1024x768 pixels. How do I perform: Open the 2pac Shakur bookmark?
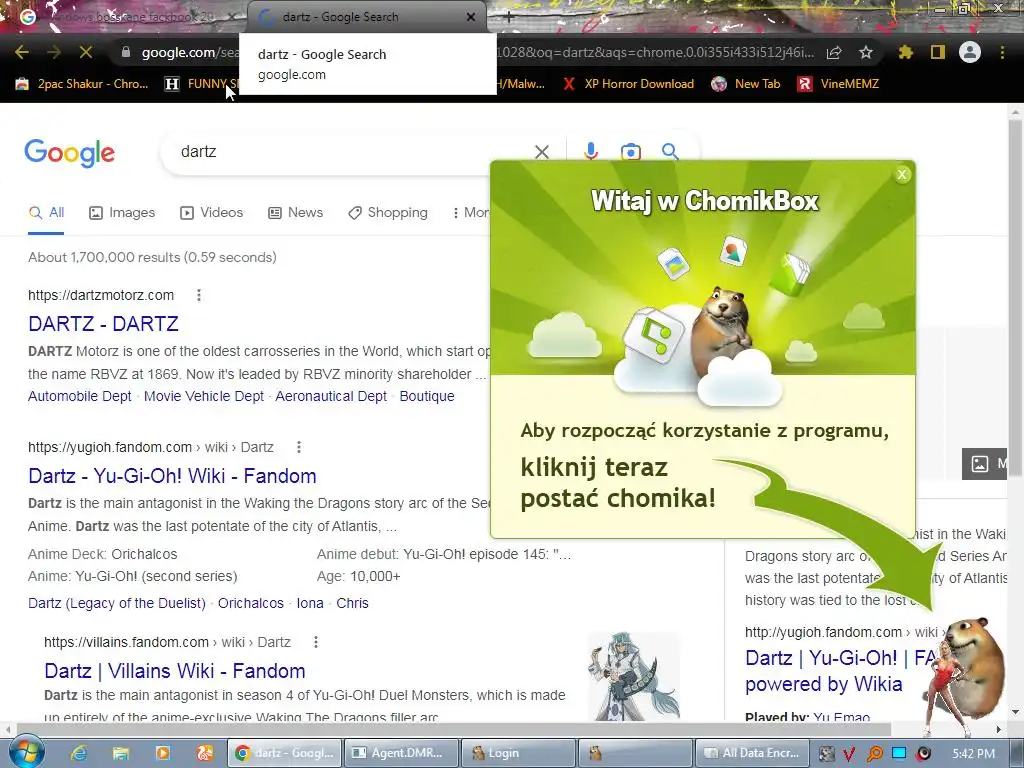[x=82, y=84]
